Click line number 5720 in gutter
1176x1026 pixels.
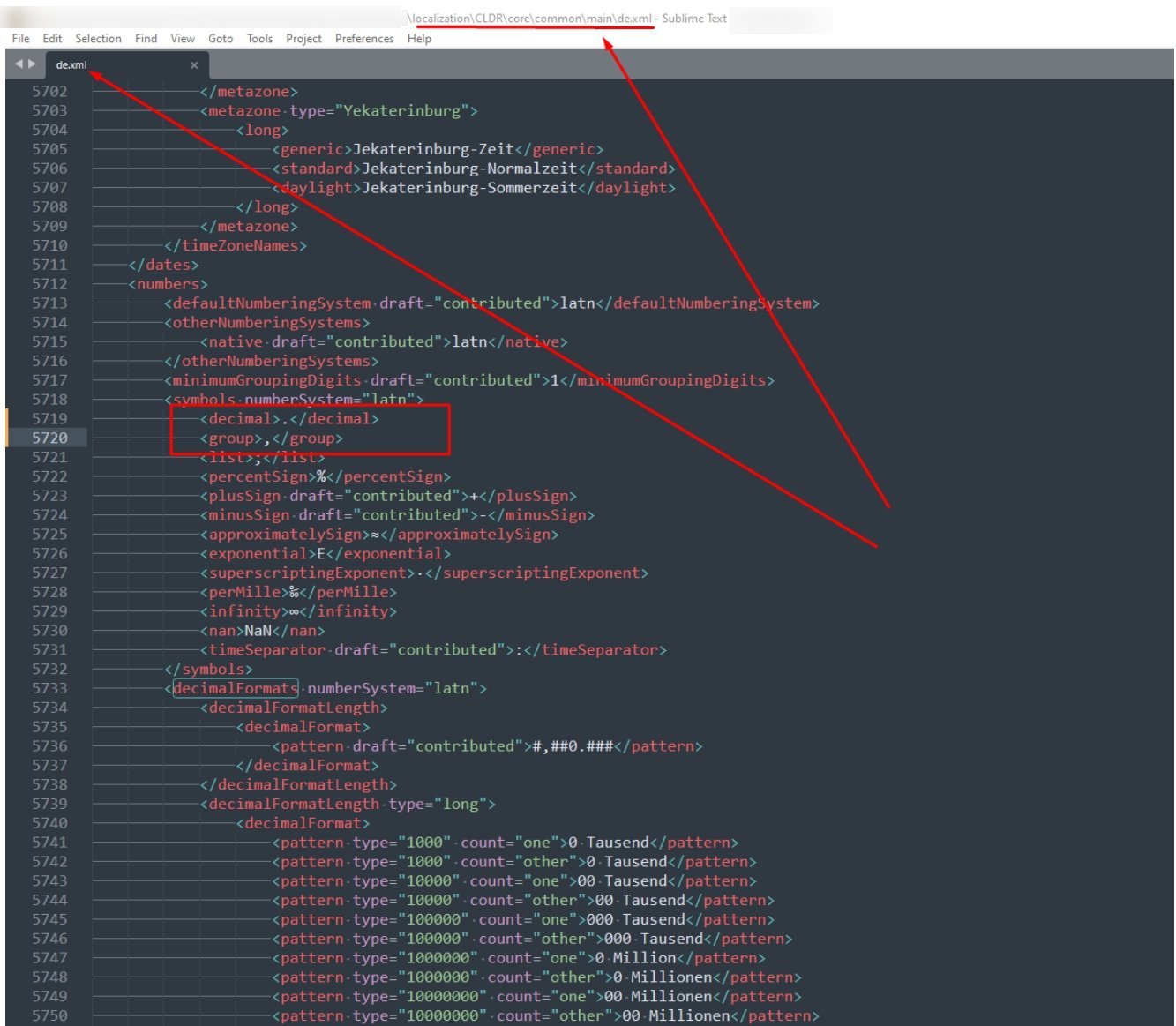click(49, 438)
